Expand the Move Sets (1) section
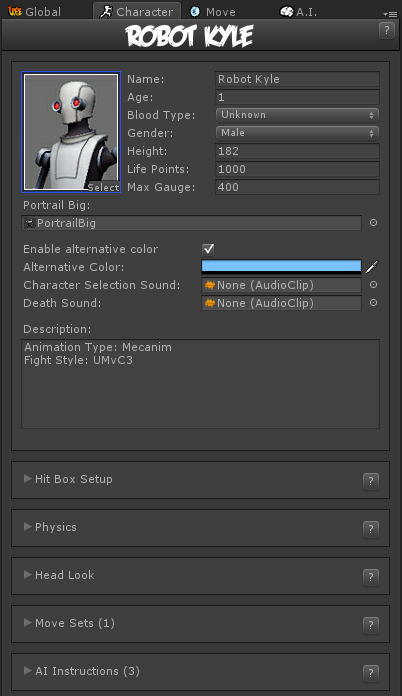Screen dimensions: 402x696 pos(69,623)
